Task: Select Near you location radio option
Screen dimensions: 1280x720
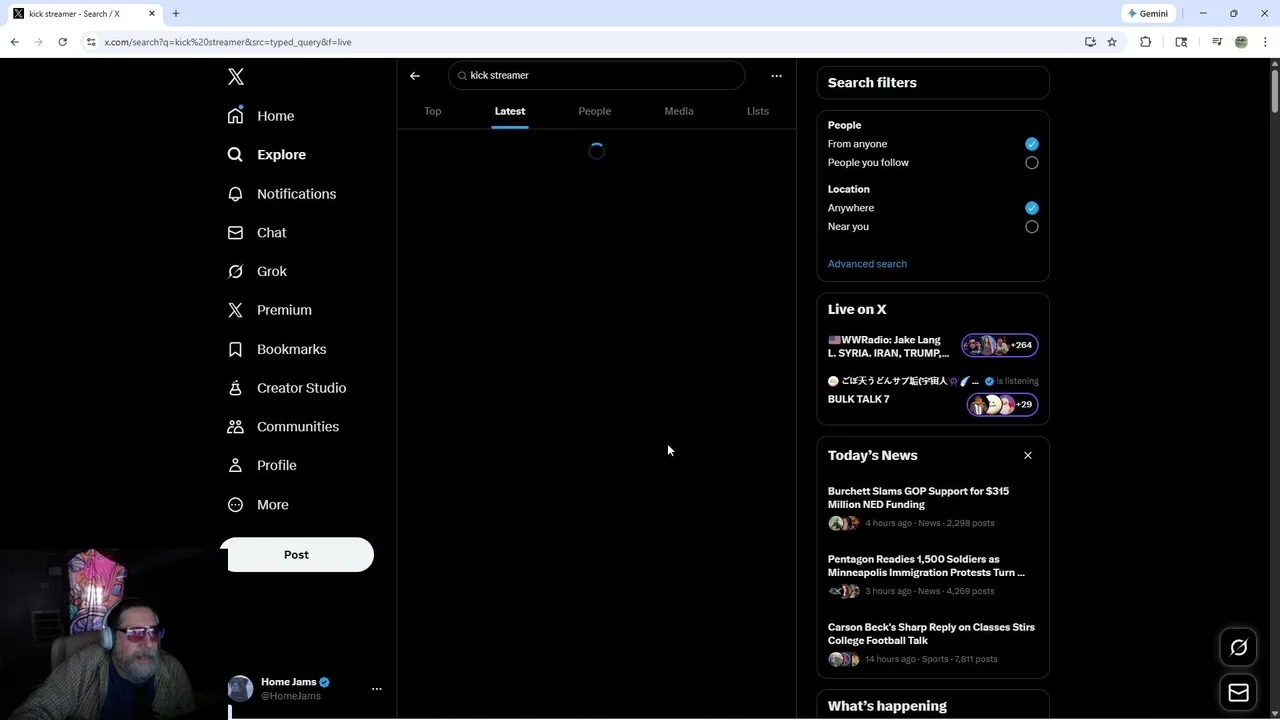Action: (x=1032, y=227)
